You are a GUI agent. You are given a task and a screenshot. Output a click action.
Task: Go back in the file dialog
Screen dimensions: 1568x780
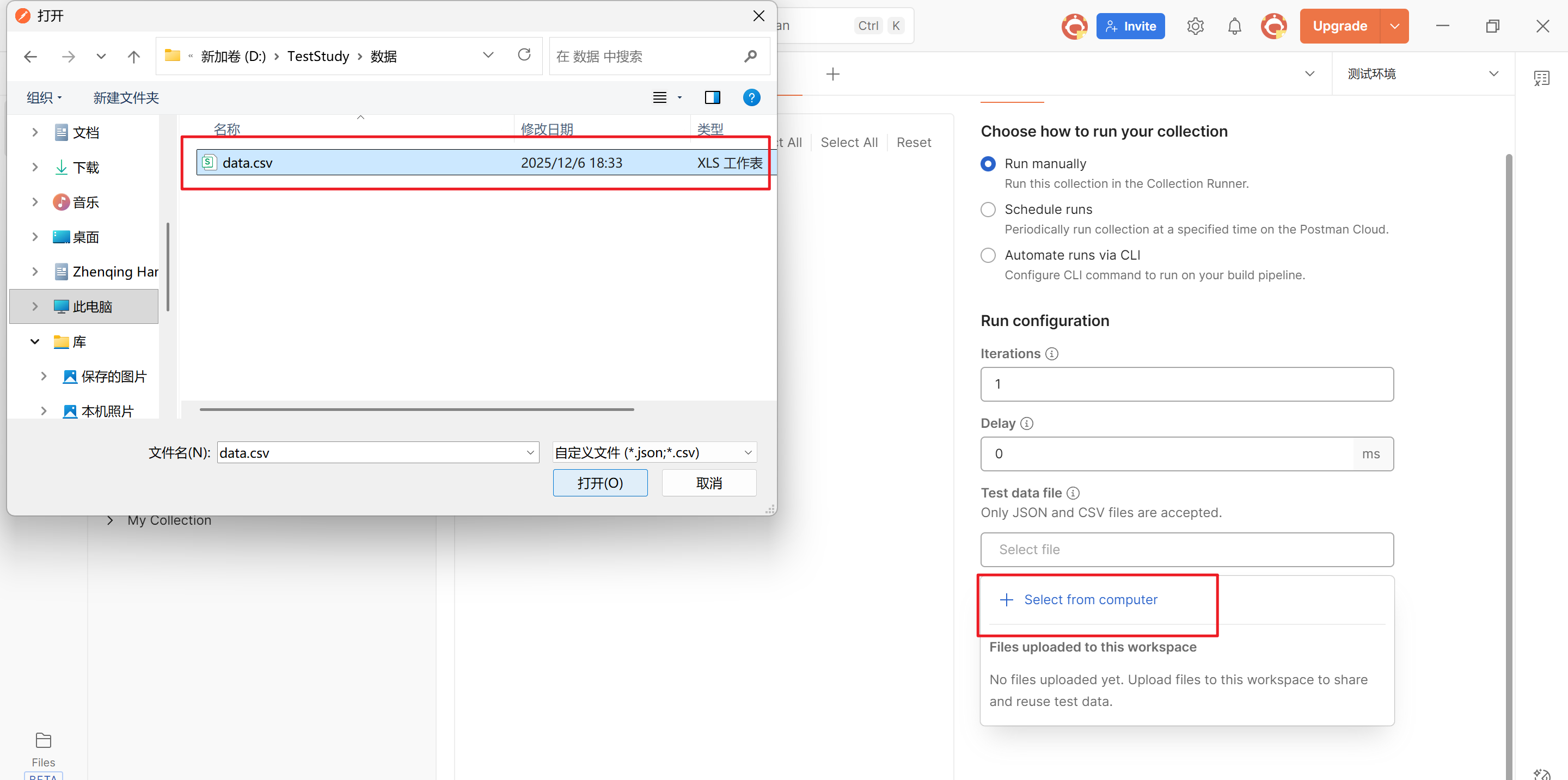pyautogui.click(x=30, y=57)
